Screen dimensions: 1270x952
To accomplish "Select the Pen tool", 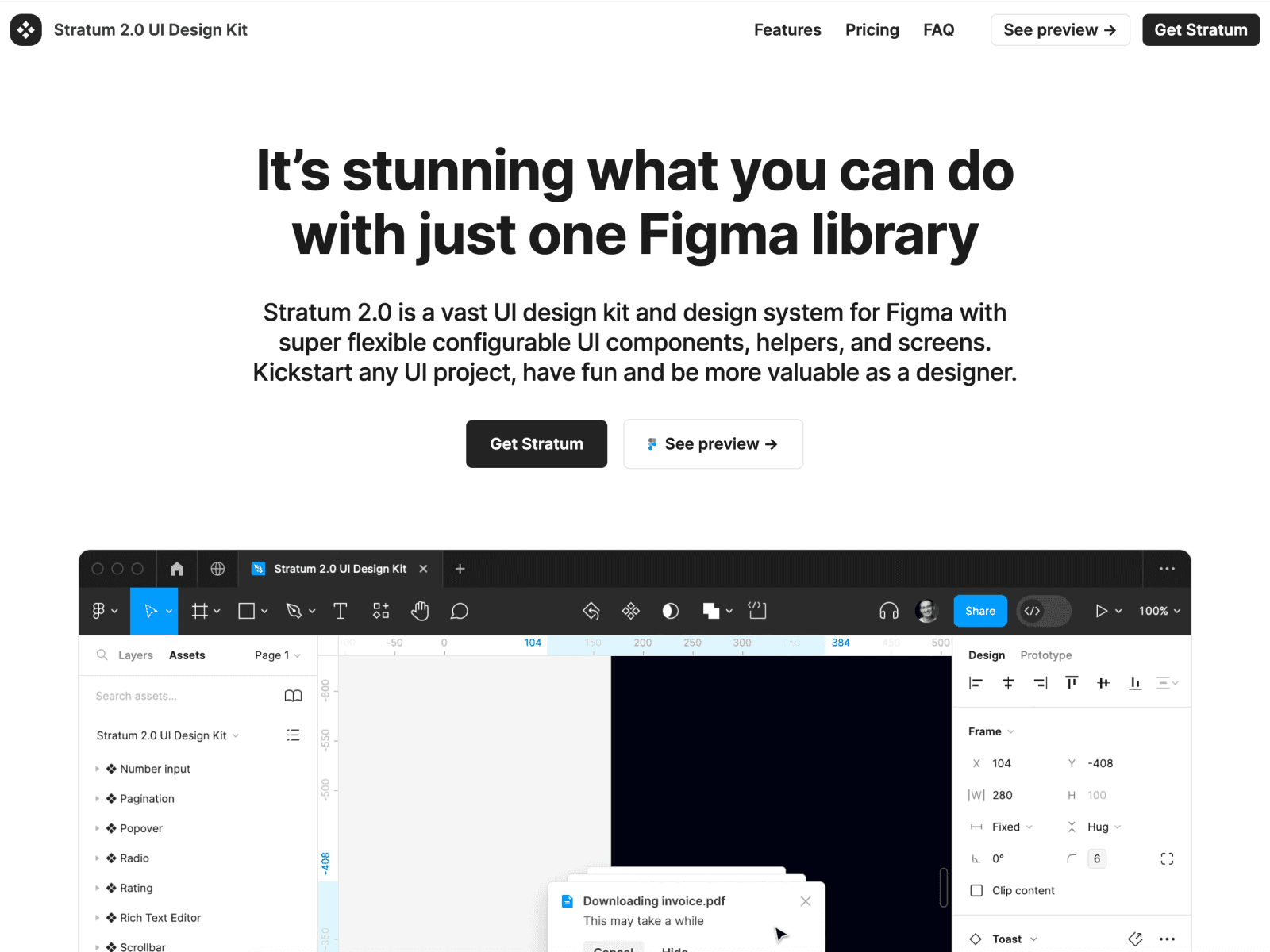I will pos(294,611).
